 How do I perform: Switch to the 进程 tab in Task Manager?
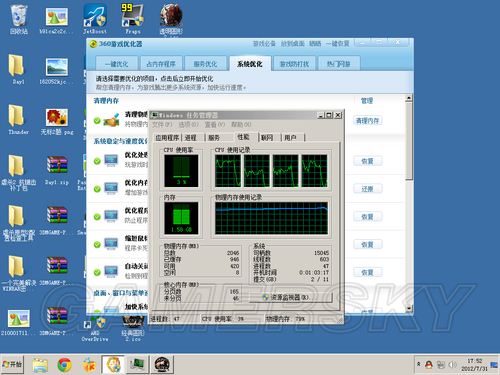coord(190,137)
